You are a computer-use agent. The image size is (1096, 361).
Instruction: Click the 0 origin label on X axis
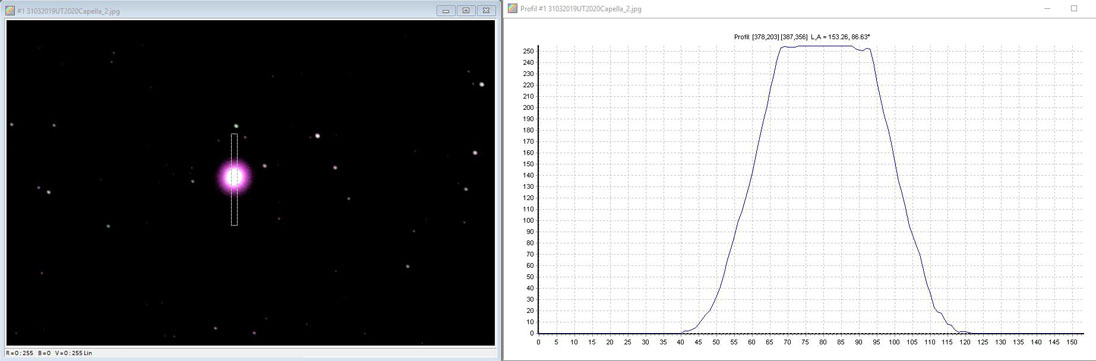(538, 342)
